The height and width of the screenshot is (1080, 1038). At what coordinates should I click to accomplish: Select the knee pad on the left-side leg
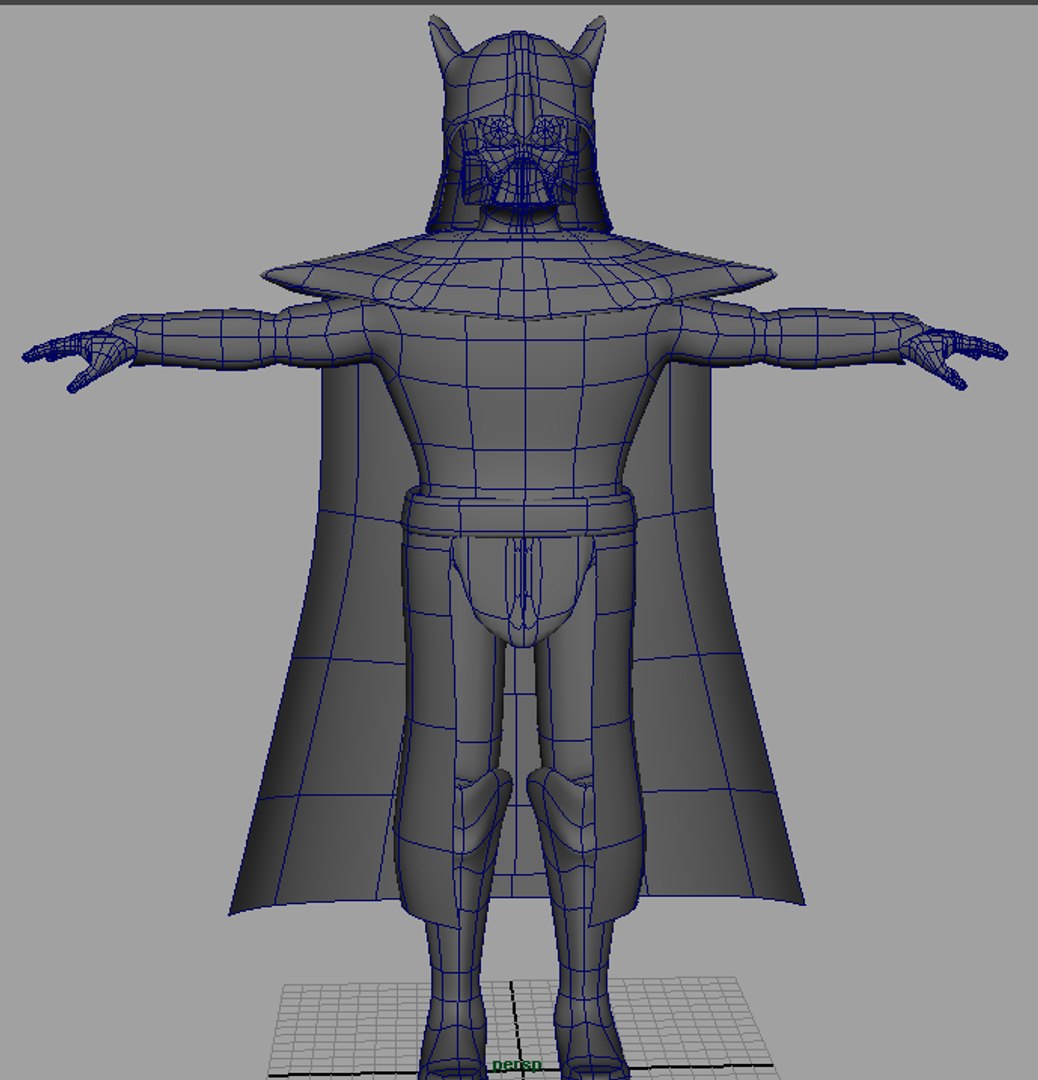click(484, 811)
